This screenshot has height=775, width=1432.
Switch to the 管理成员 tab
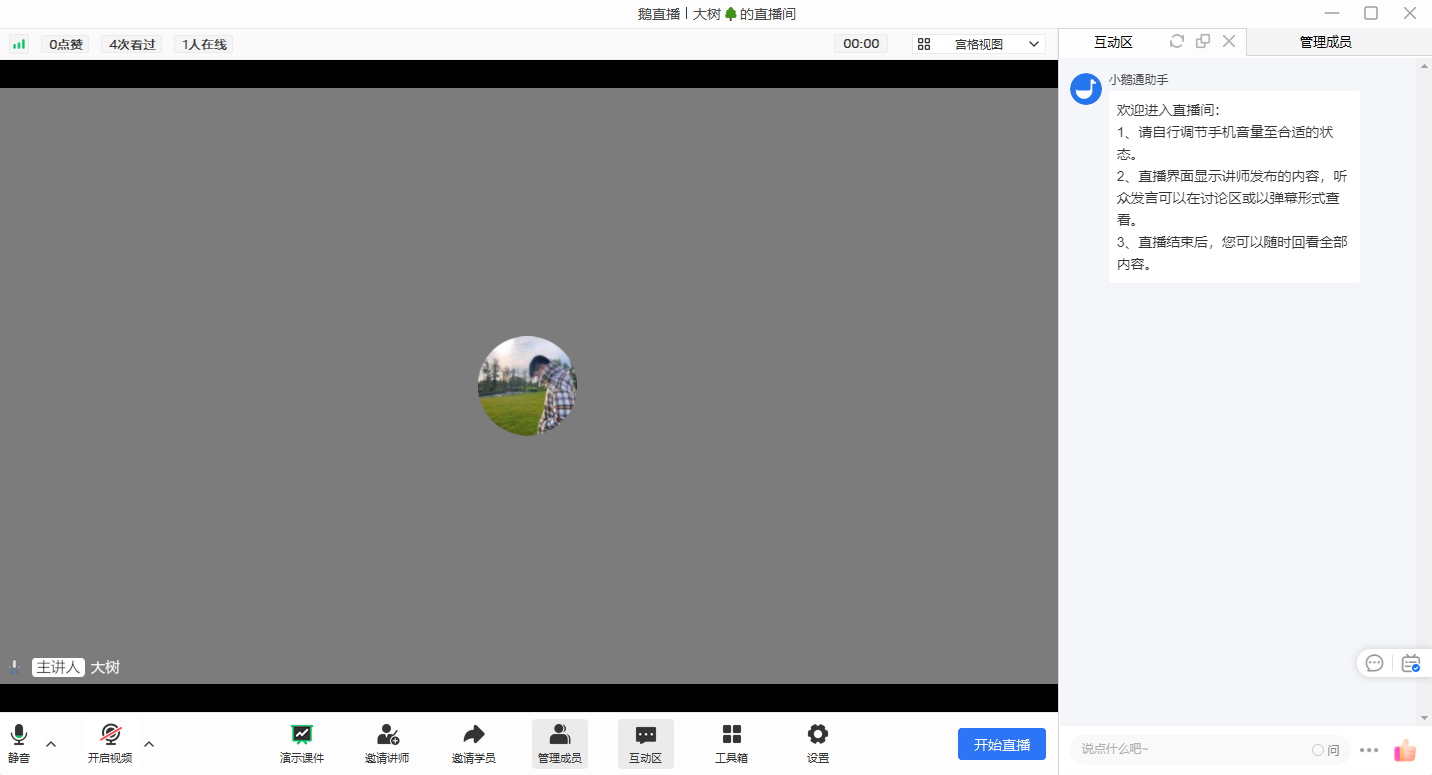1326,42
